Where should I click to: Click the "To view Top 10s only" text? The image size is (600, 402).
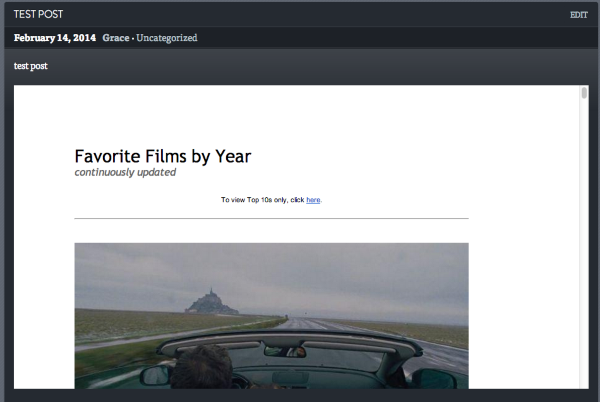click(x=262, y=200)
